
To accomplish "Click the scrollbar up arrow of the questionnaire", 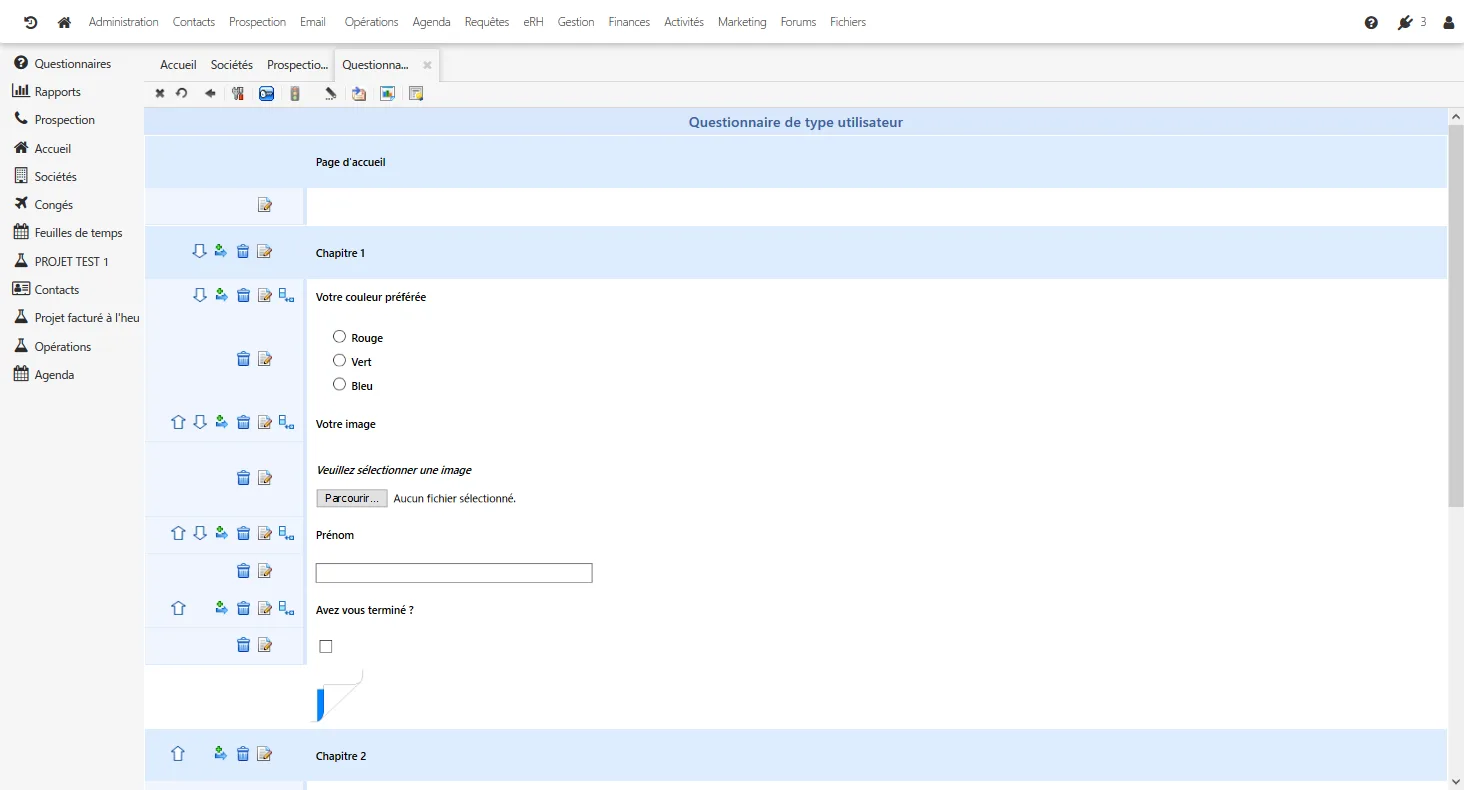I will [1455, 117].
